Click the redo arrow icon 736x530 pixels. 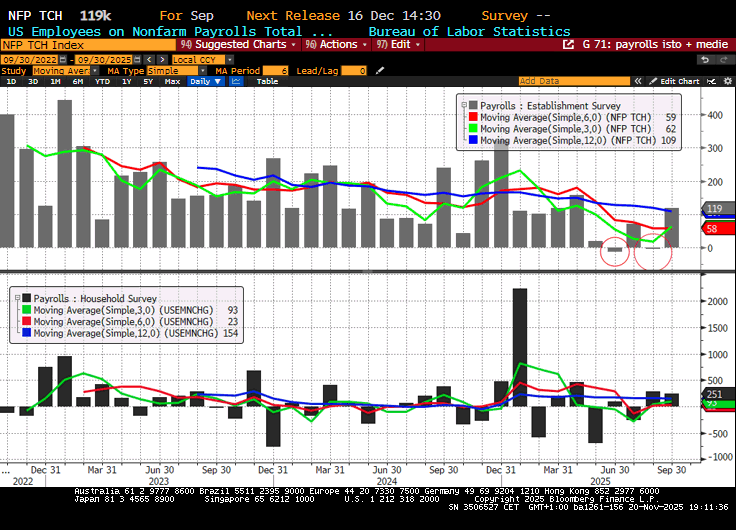[722, 59]
